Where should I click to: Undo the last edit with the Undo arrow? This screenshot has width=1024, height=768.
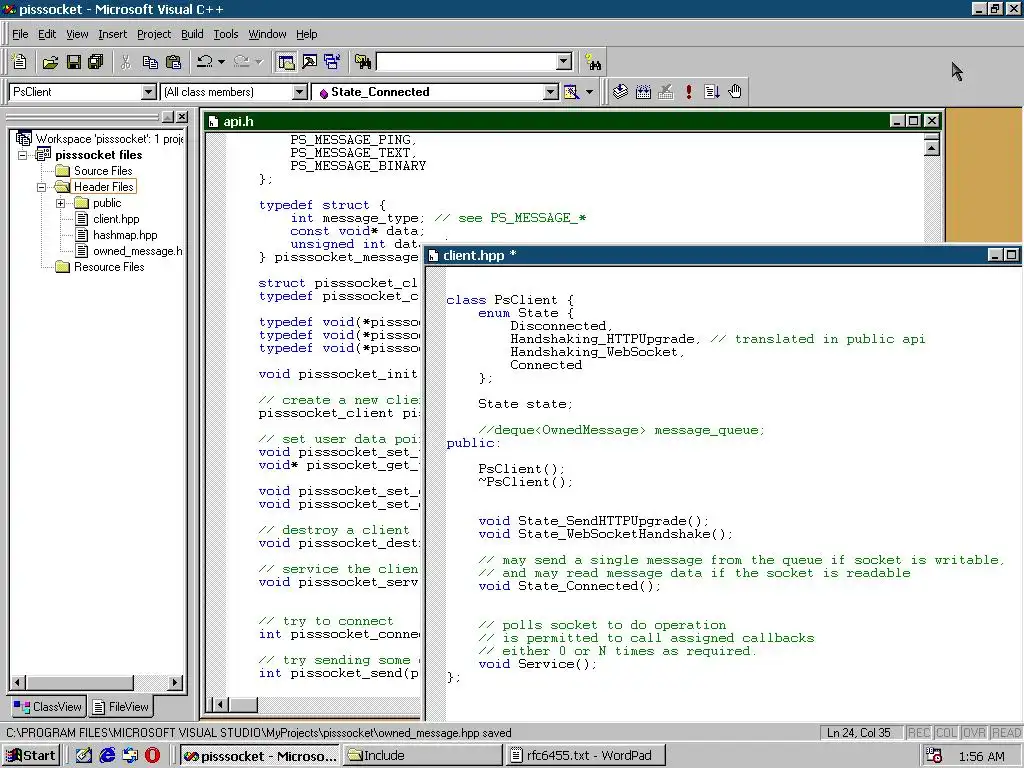[204, 62]
